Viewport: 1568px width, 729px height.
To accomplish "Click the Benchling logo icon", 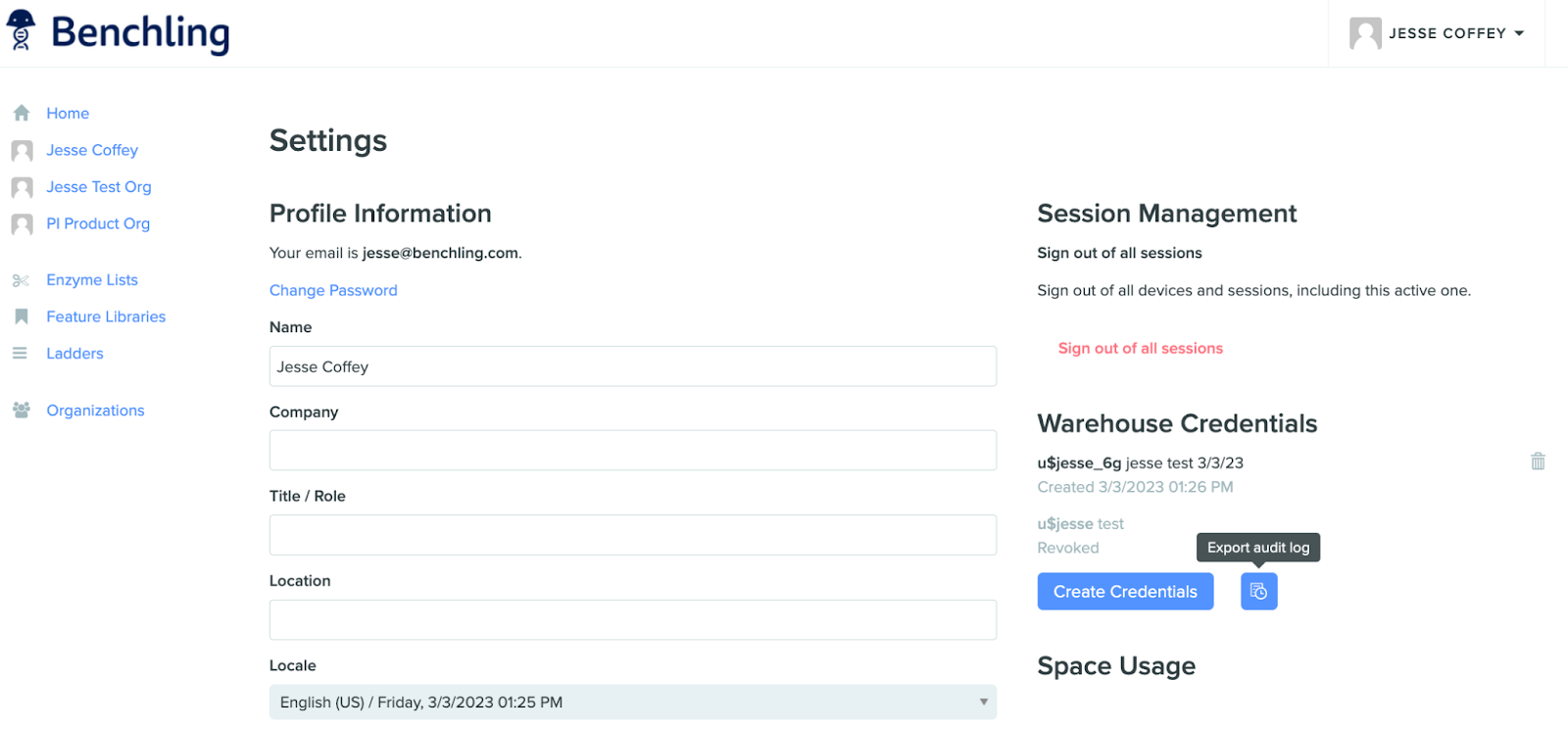I will (x=21, y=30).
